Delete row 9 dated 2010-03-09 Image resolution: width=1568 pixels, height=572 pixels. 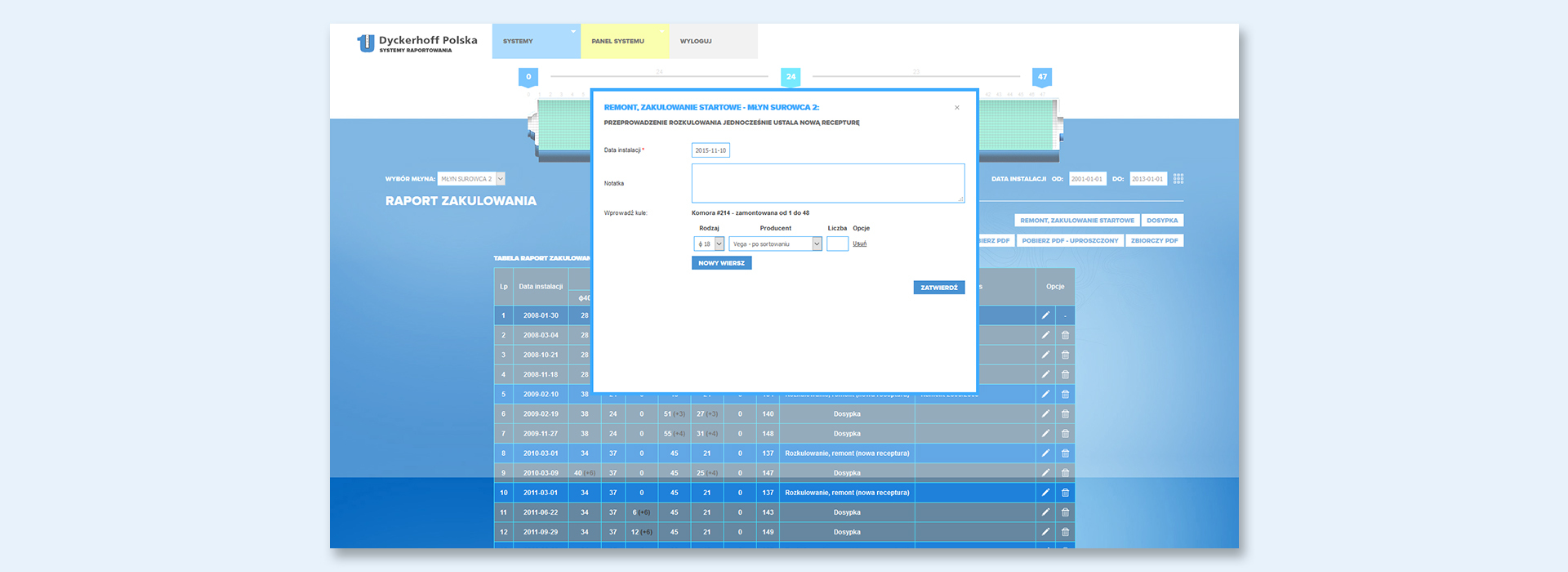[x=1065, y=472]
